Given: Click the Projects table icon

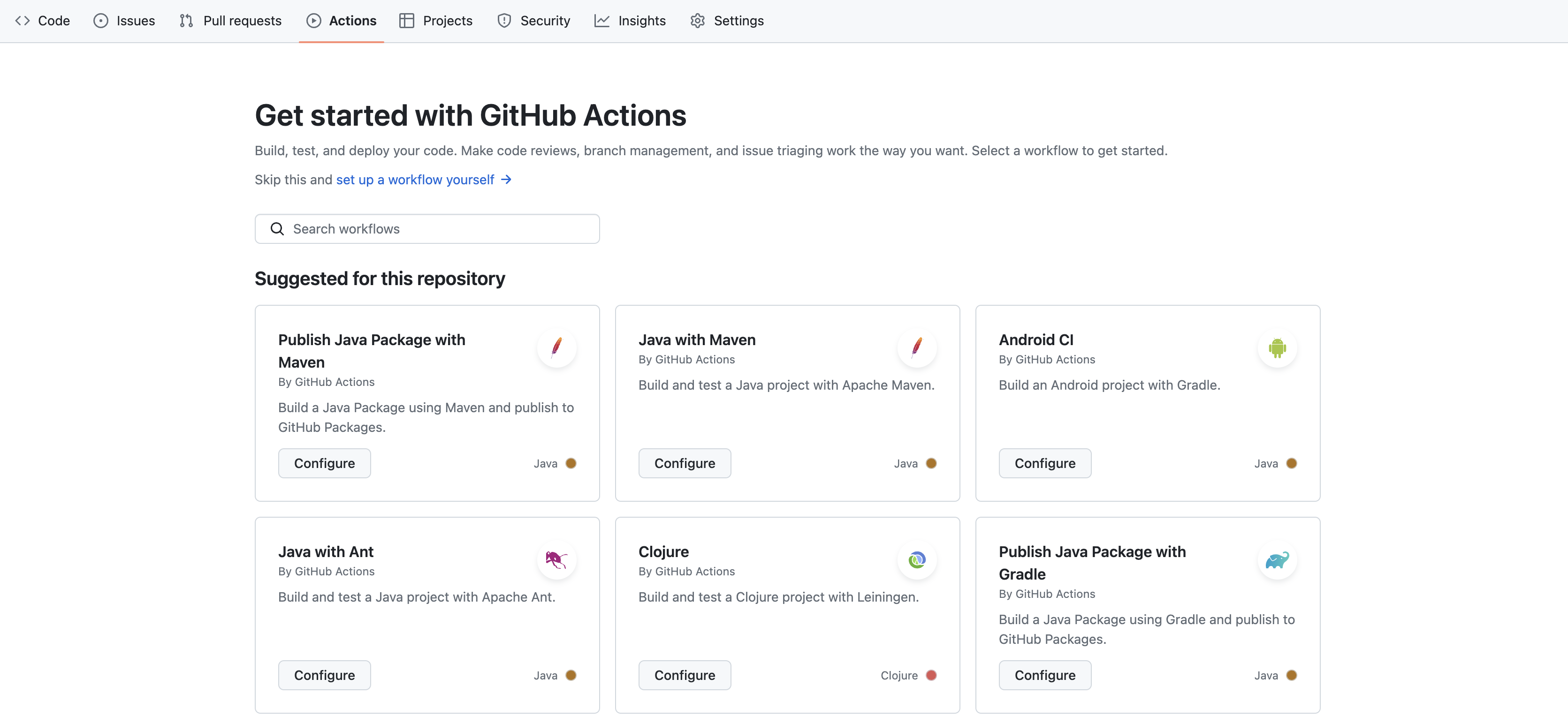Looking at the screenshot, I should [x=407, y=21].
